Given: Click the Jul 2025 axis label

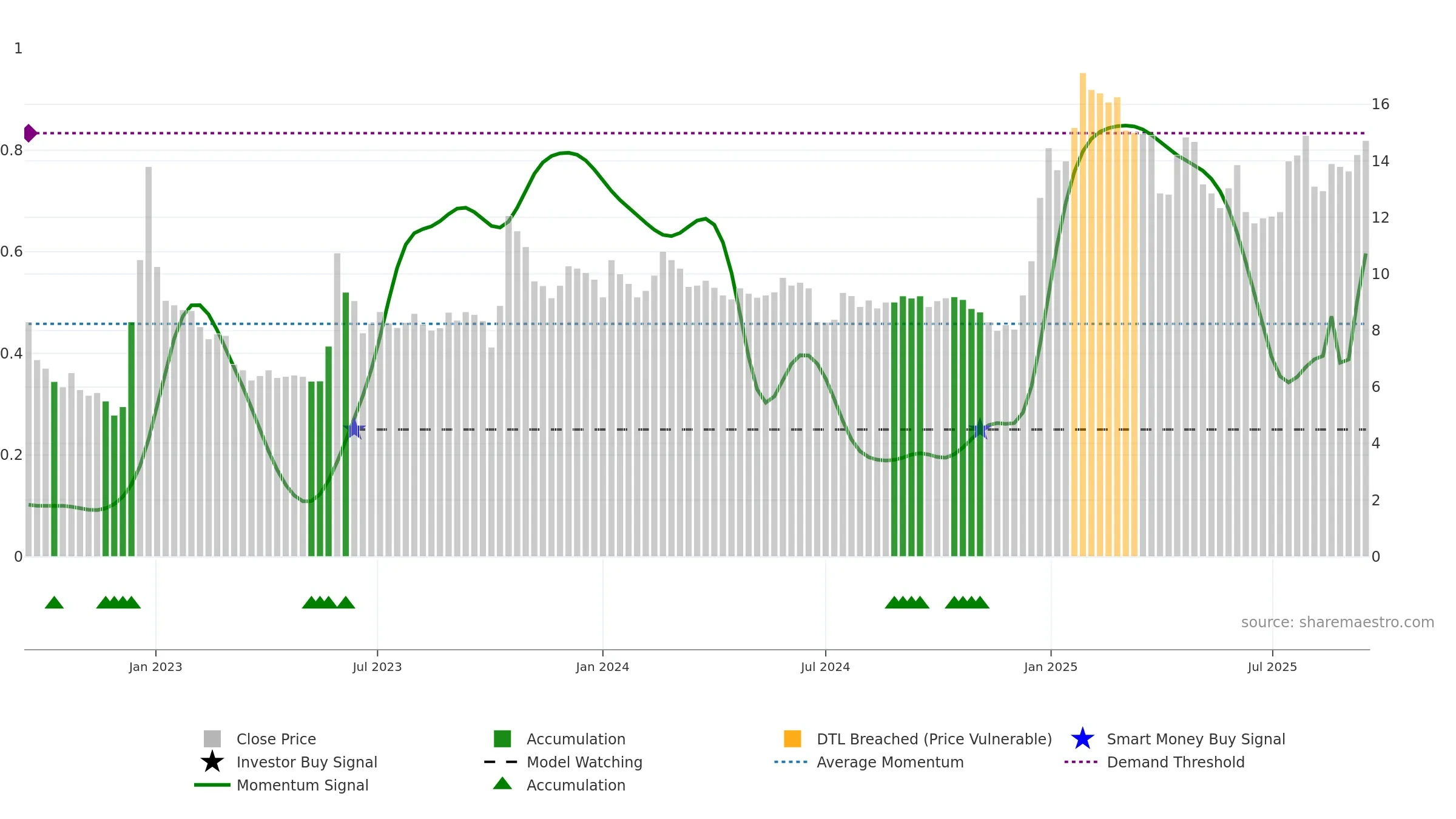Looking at the screenshot, I should [1272, 667].
